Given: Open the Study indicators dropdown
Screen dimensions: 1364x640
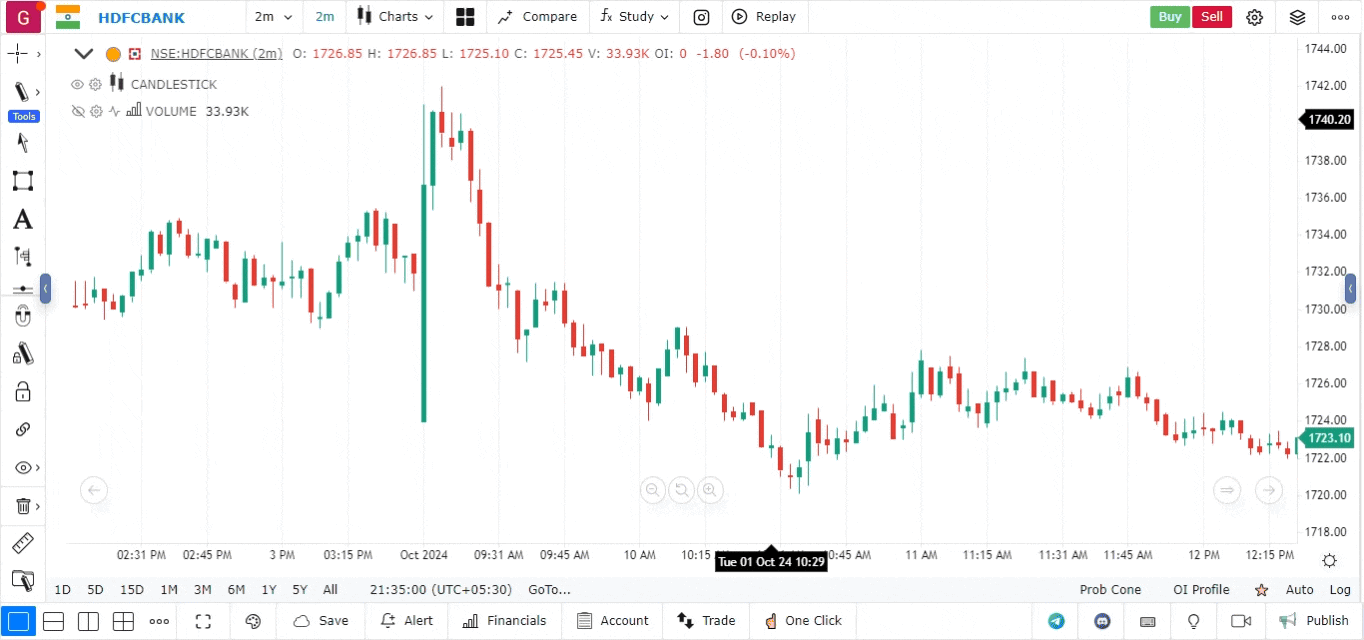Looking at the screenshot, I should coord(634,17).
